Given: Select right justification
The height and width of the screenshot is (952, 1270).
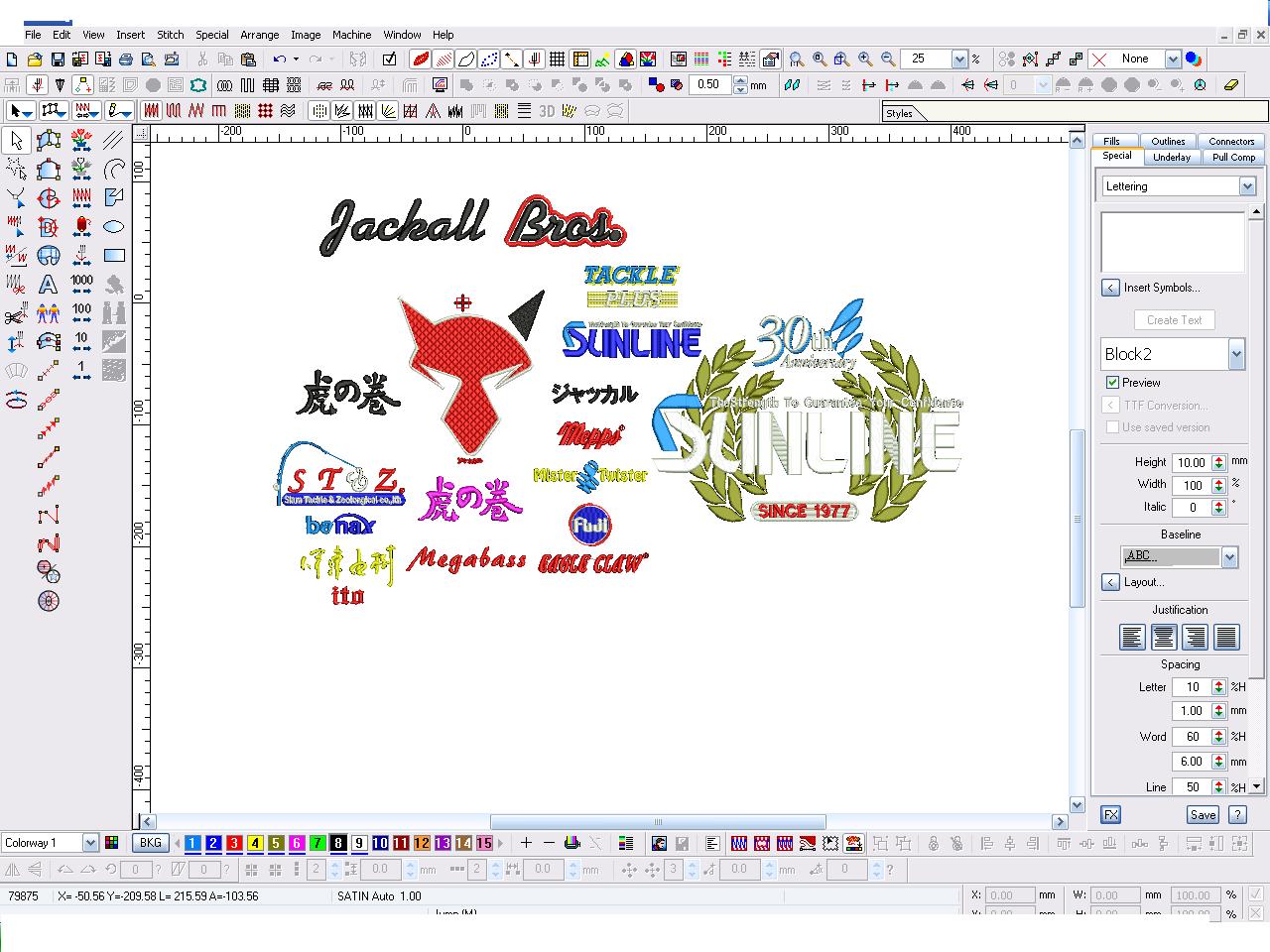Looking at the screenshot, I should coord(1196,638).
